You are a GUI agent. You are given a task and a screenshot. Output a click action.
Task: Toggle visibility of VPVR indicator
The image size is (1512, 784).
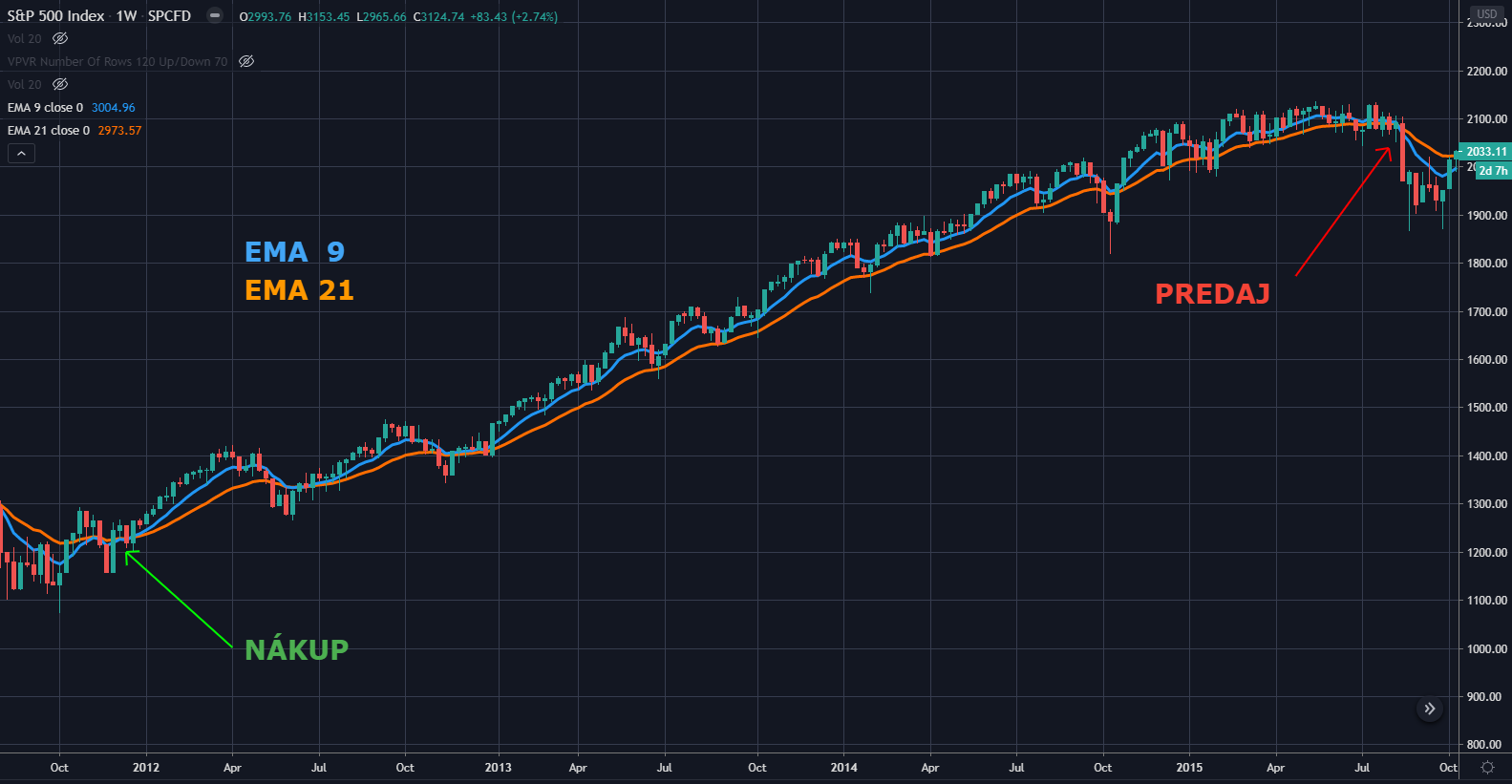pos(246,61)
